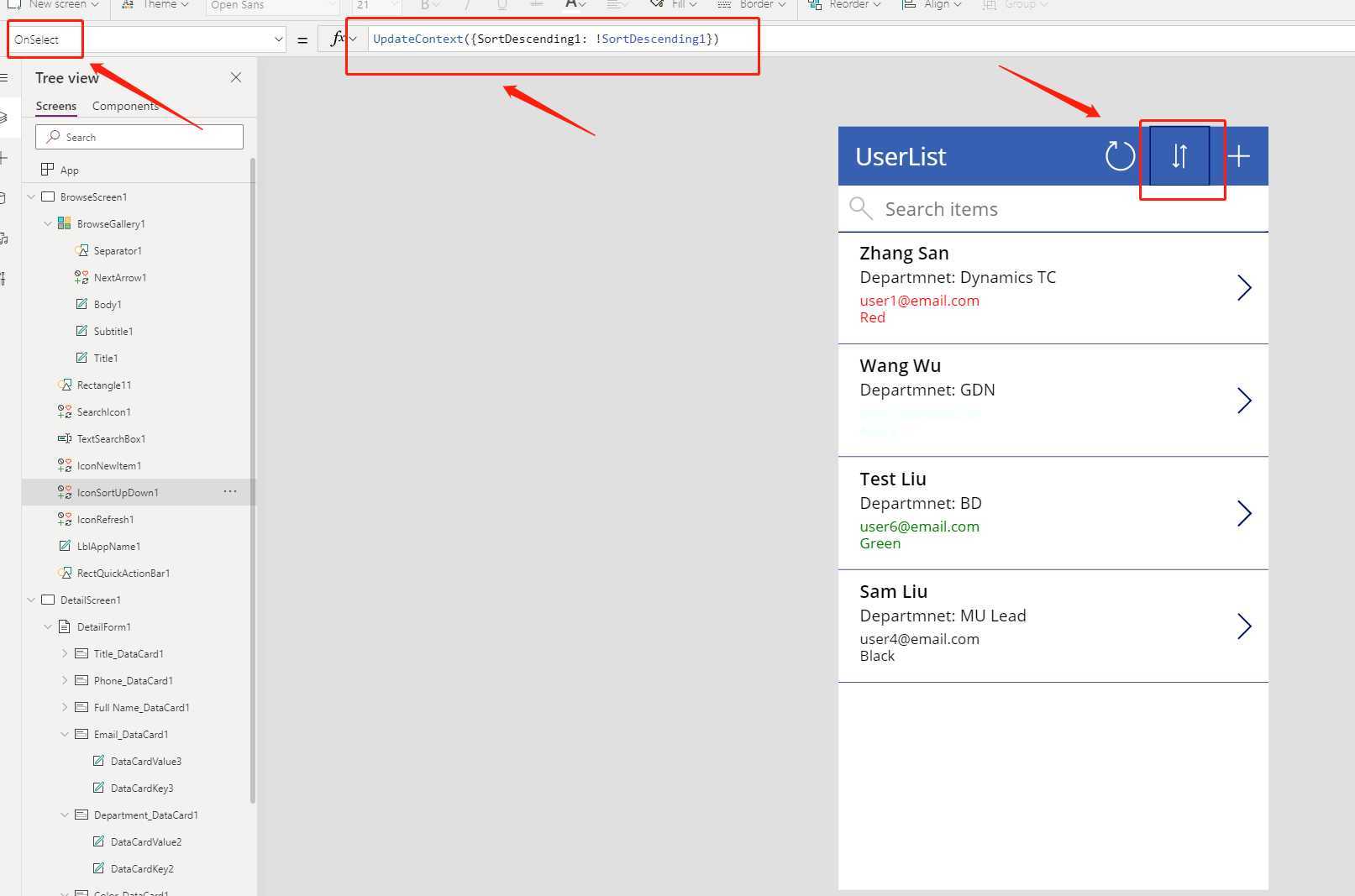Select Subtitle1 label in the tree
Image resolution: width=1355 pixels, height=896 pixels.
113,331
